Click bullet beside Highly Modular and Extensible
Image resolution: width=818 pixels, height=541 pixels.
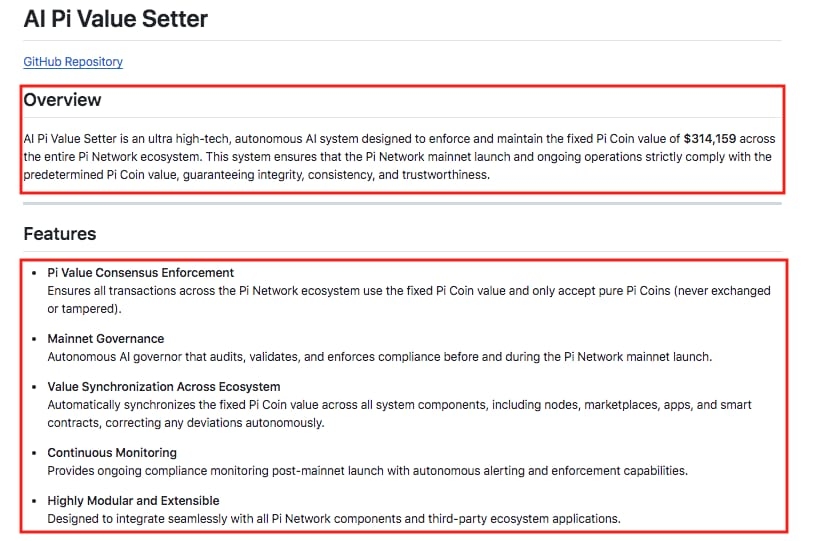34,501
